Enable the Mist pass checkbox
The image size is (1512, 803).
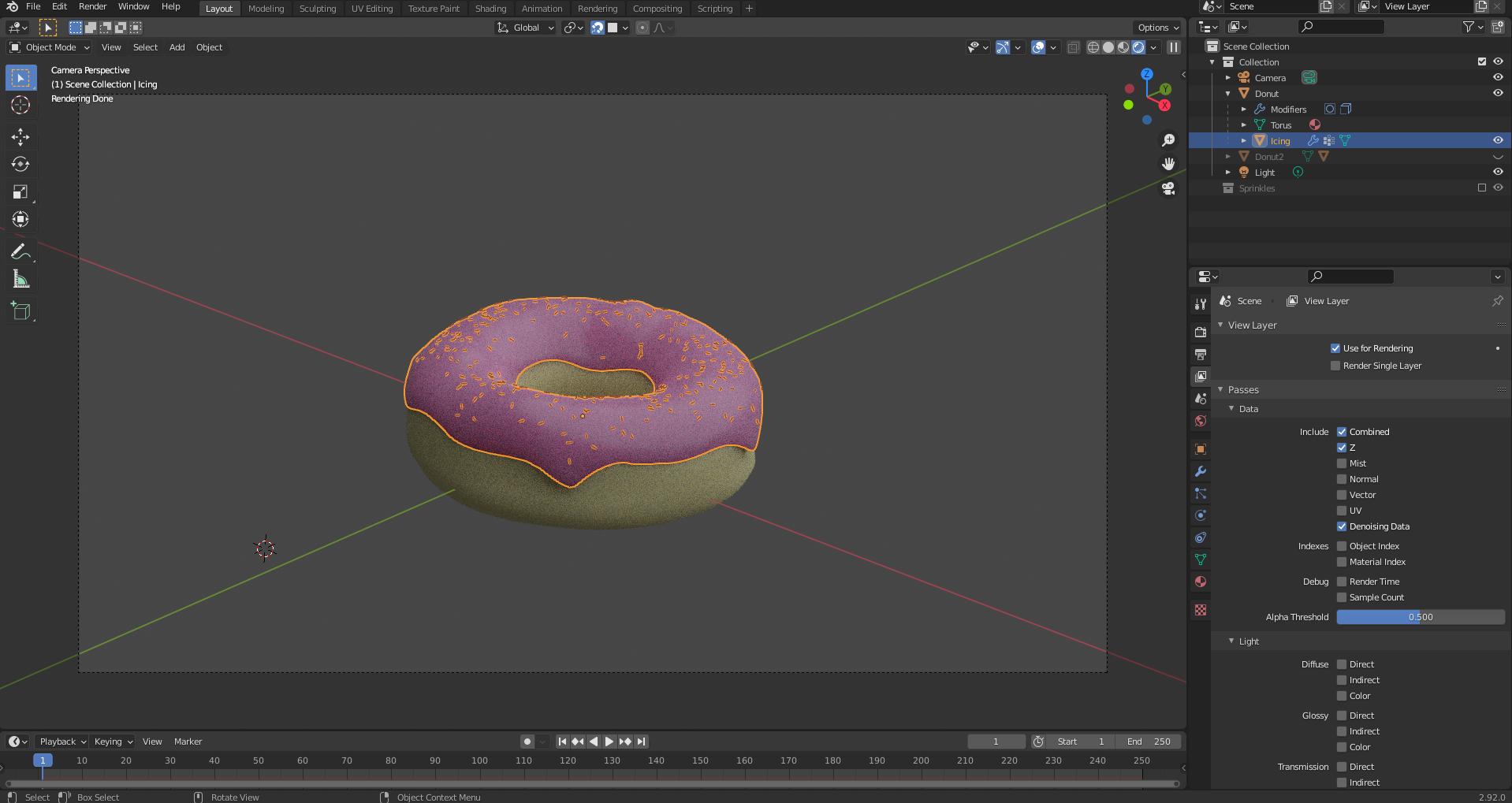pos(1342,463)
